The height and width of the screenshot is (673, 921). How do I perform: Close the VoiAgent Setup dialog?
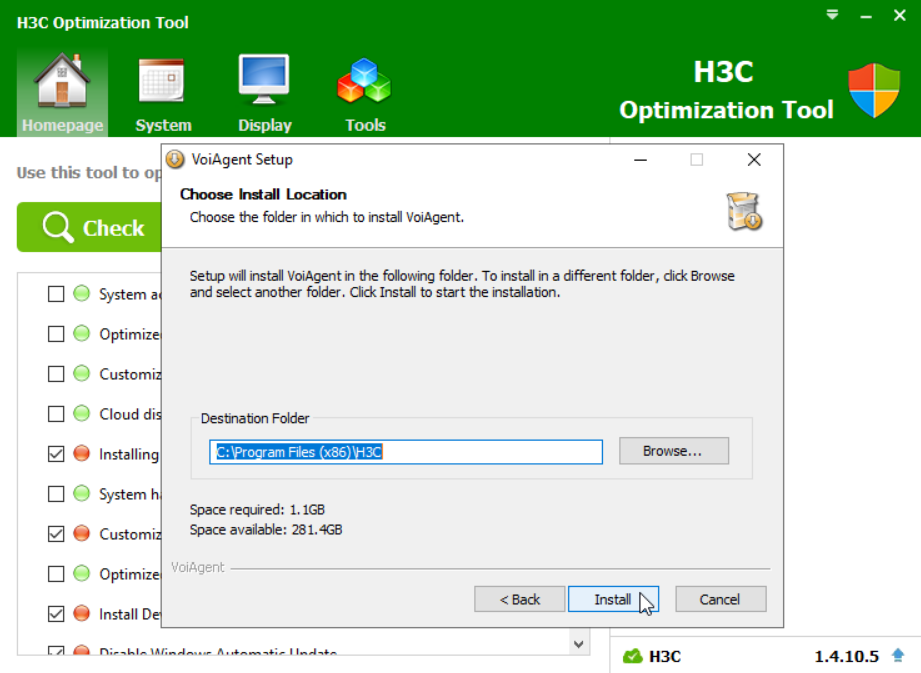[x=754, y=160]
